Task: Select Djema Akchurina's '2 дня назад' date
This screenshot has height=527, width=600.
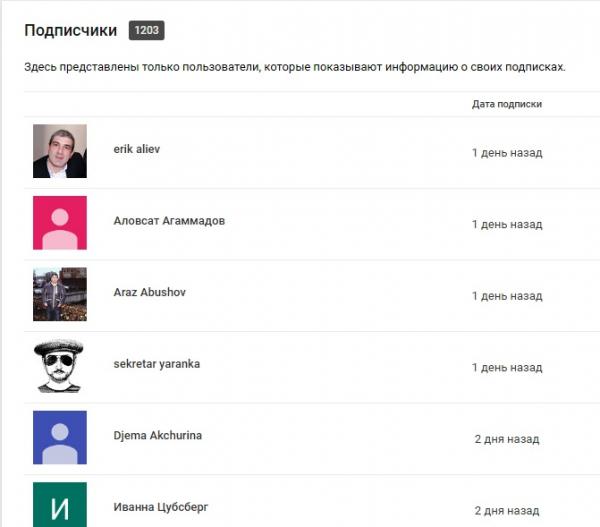Action: click(x=507, y=439)
